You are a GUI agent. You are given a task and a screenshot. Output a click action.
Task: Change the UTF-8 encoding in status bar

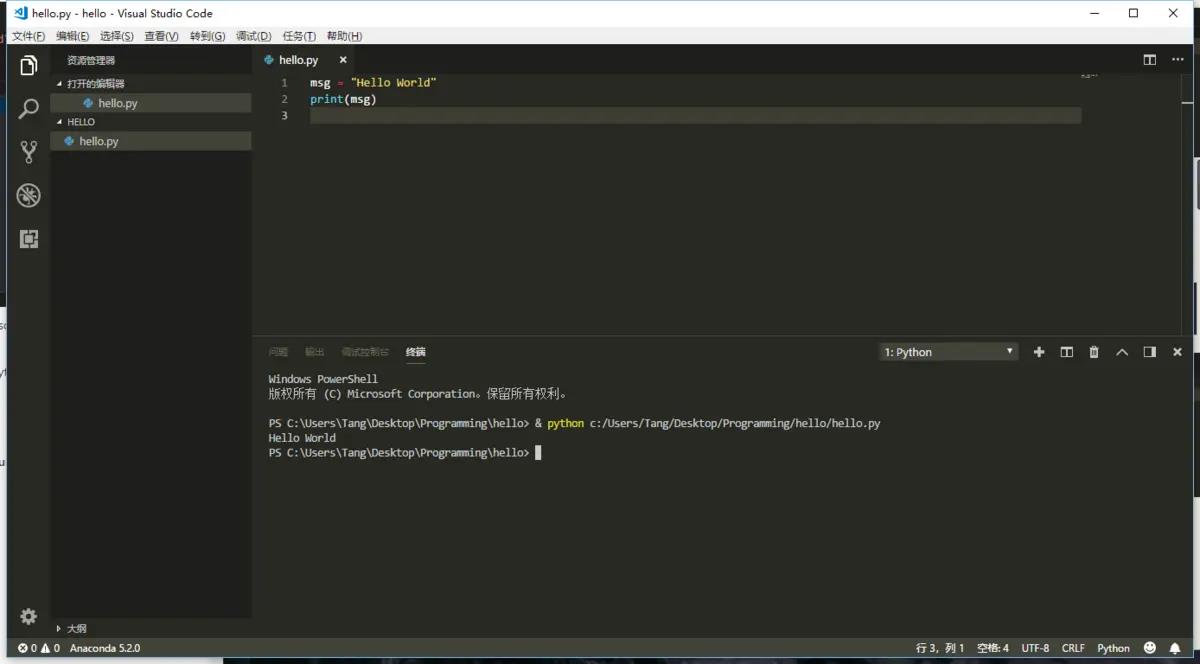1035,648
